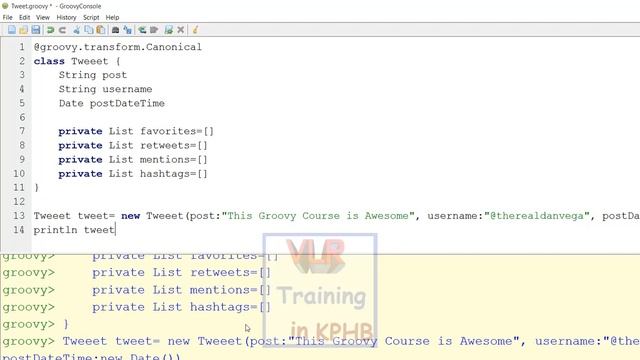Click editor line 'private List hashtags=[]'
Viewport: 640px width, 360px height.
click(x=133, y=174)
